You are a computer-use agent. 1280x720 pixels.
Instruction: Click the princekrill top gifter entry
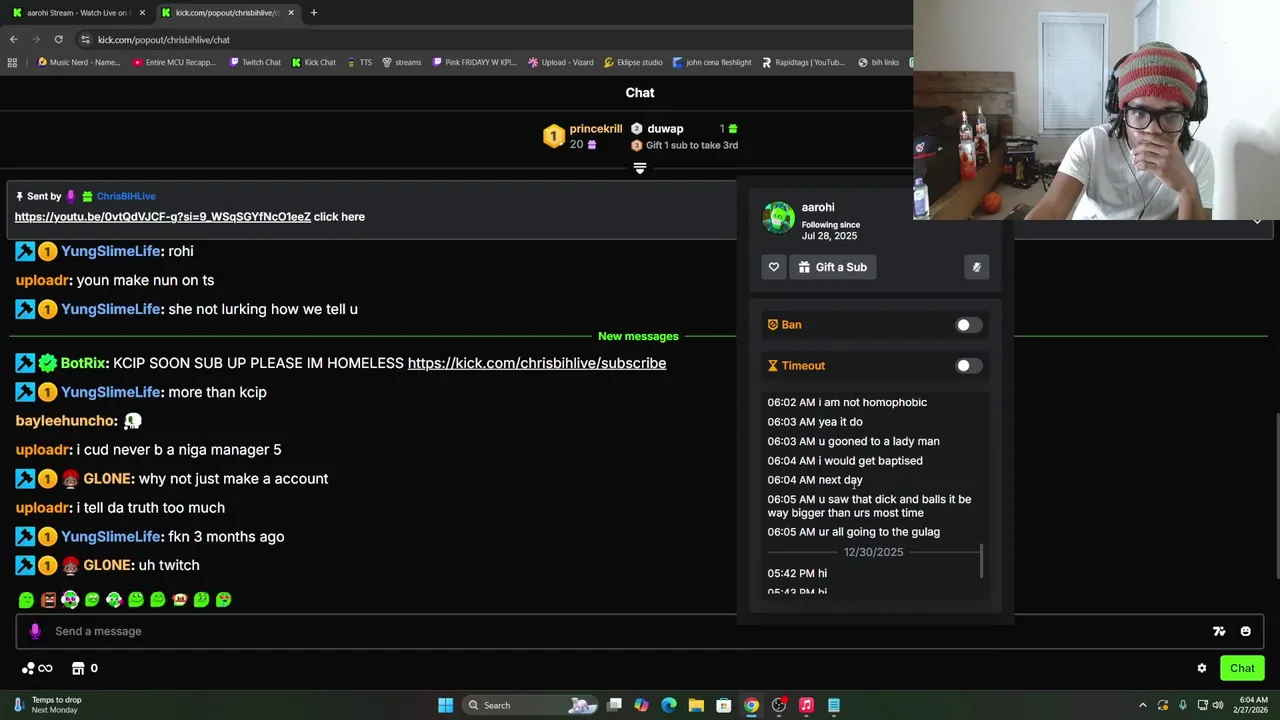click(583, 136)
